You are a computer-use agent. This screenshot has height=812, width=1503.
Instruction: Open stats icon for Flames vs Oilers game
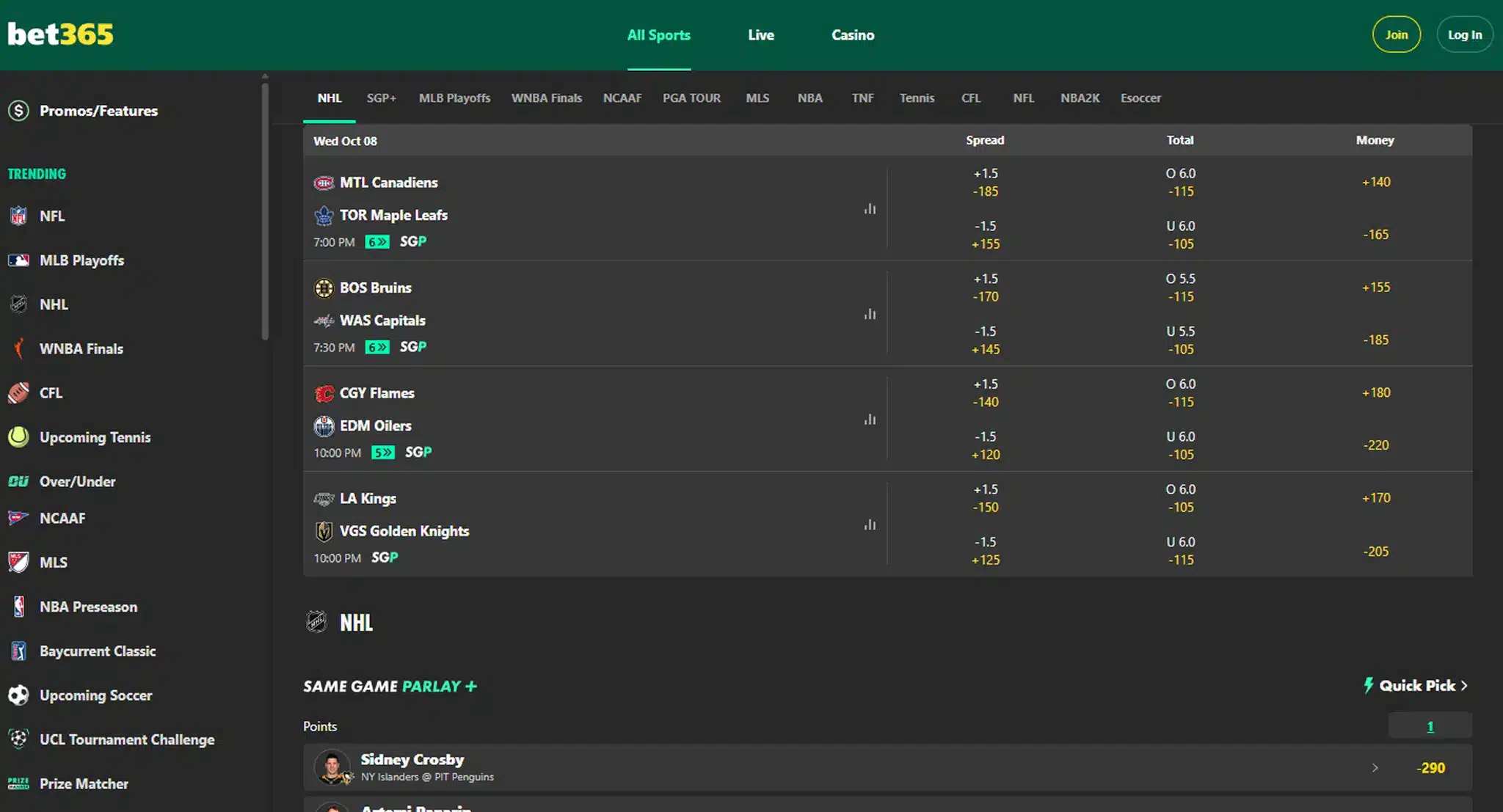coord(870,420)
